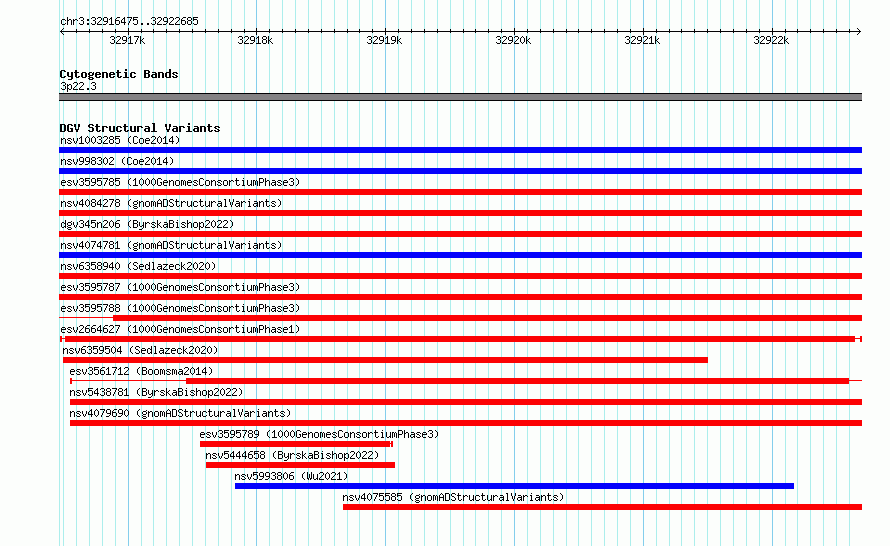
Task: Select the short red bar under esv3595789
Action: point(296,444)
